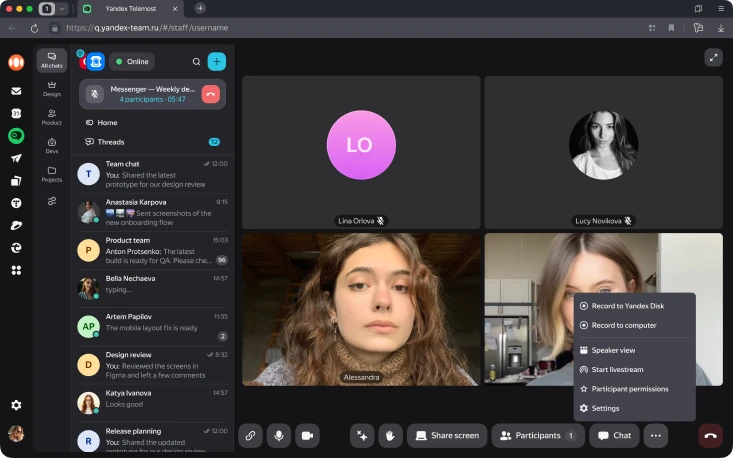Toggle mute in the active call banner

94,94
